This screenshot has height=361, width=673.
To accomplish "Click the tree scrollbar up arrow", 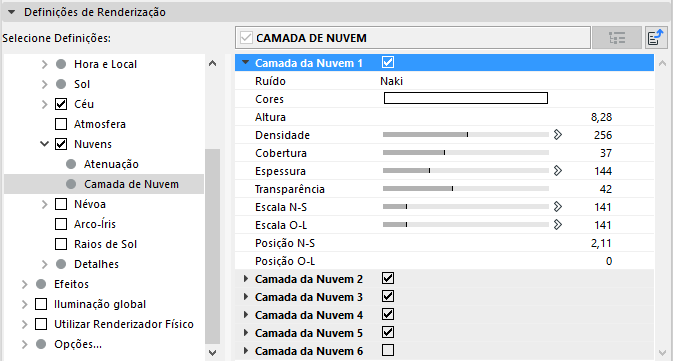I will (212, 63).
